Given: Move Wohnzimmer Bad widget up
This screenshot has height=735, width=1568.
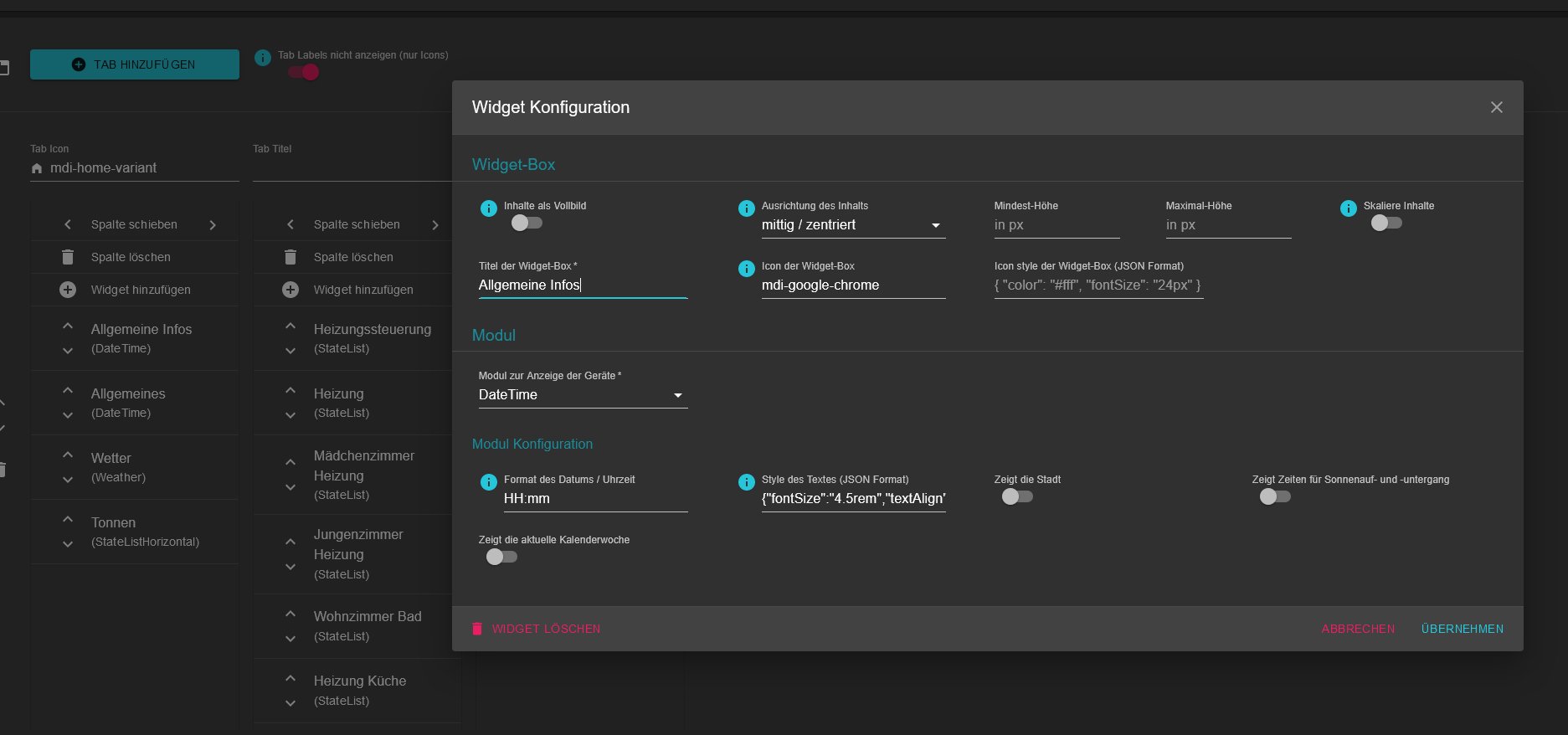Looking at the screenshot, I should tap(290, 614).
